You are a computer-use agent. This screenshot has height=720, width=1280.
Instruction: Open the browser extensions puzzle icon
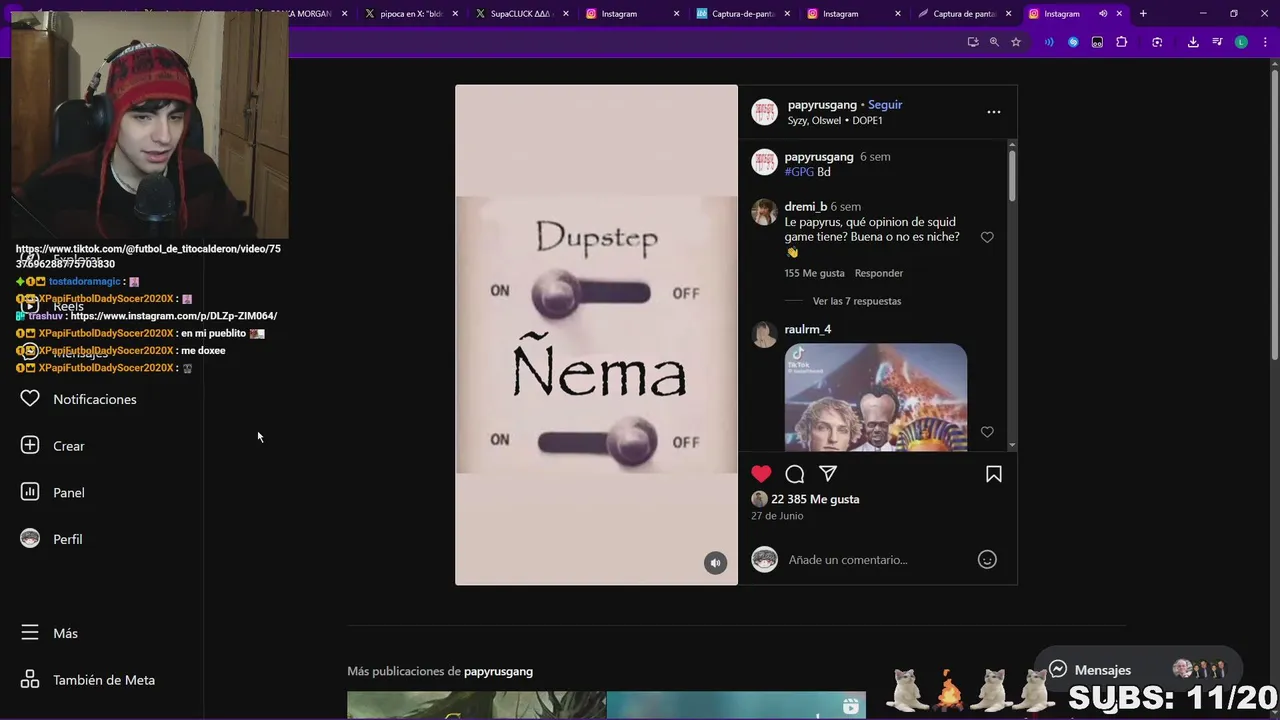(1121, 42)
